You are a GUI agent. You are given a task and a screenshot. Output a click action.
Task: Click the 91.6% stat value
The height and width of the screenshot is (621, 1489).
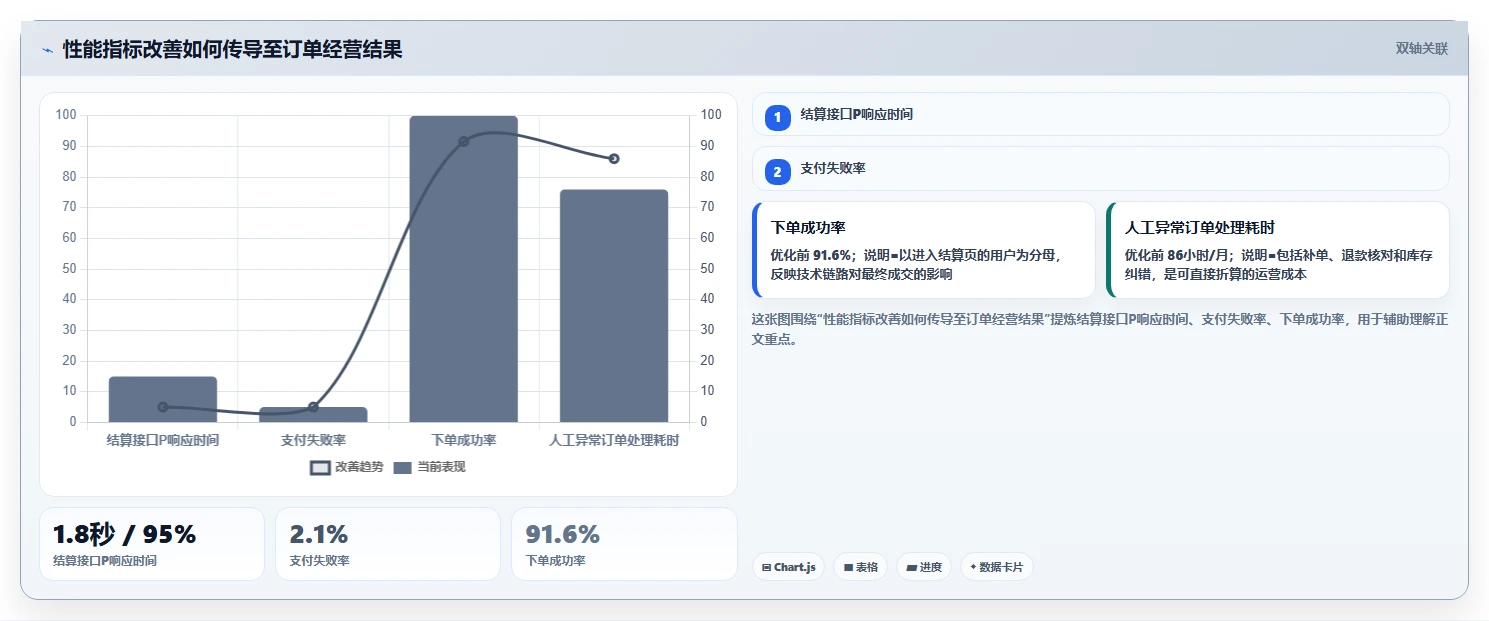pyautogui.click(x=562, y=535)
